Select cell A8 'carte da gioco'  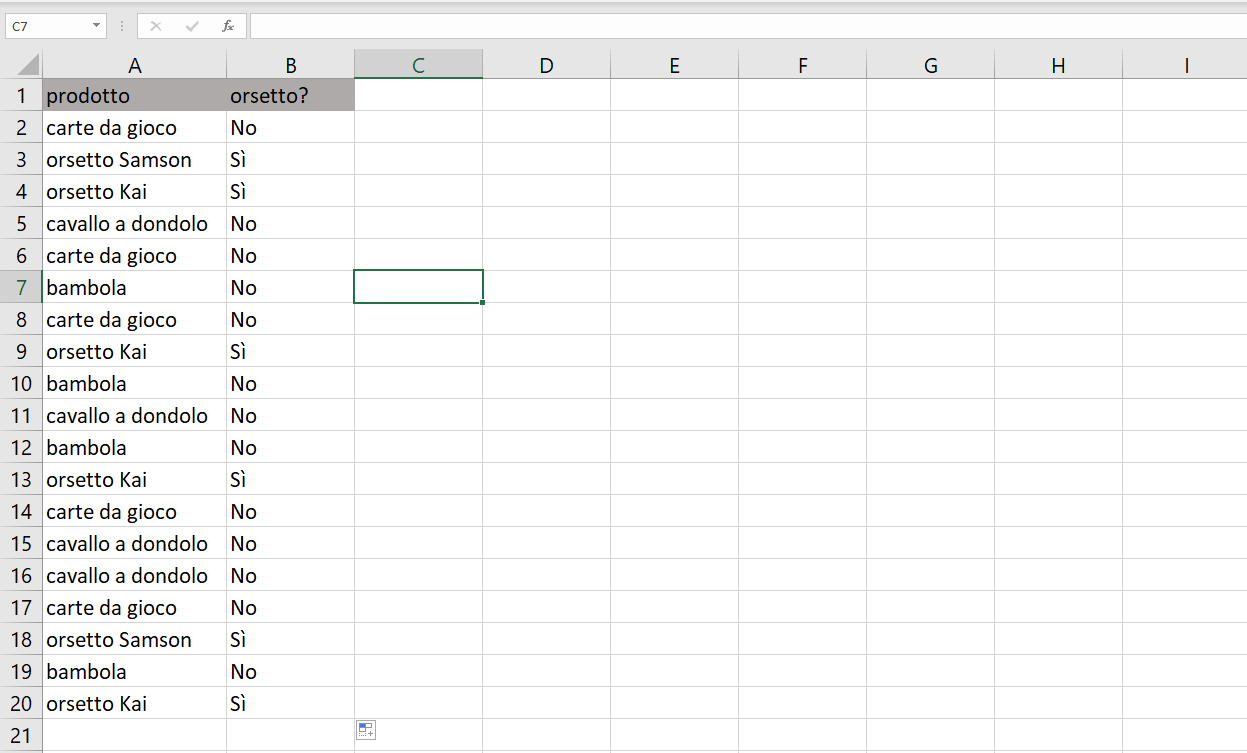[x=134, y=319]
